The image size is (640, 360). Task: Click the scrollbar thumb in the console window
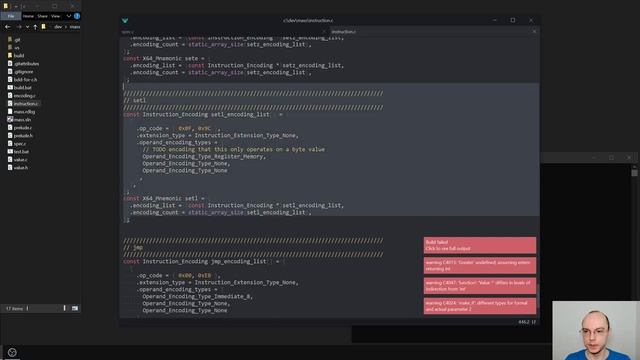coord(634,173)
